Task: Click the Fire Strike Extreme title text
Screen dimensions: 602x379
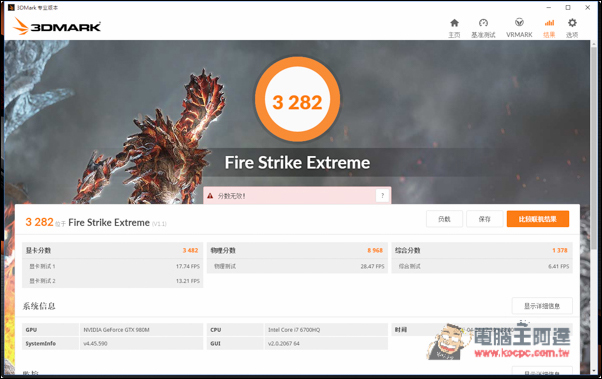Action: (x=297, y=163)
